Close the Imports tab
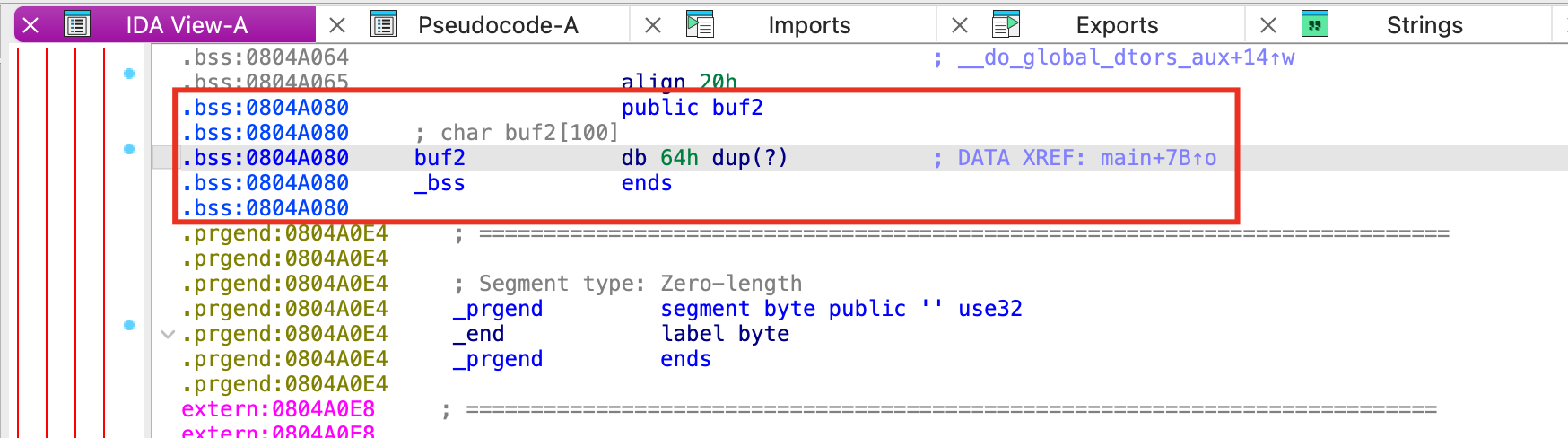The height and width of the screenshot is (438, 1568). point(653,25)
